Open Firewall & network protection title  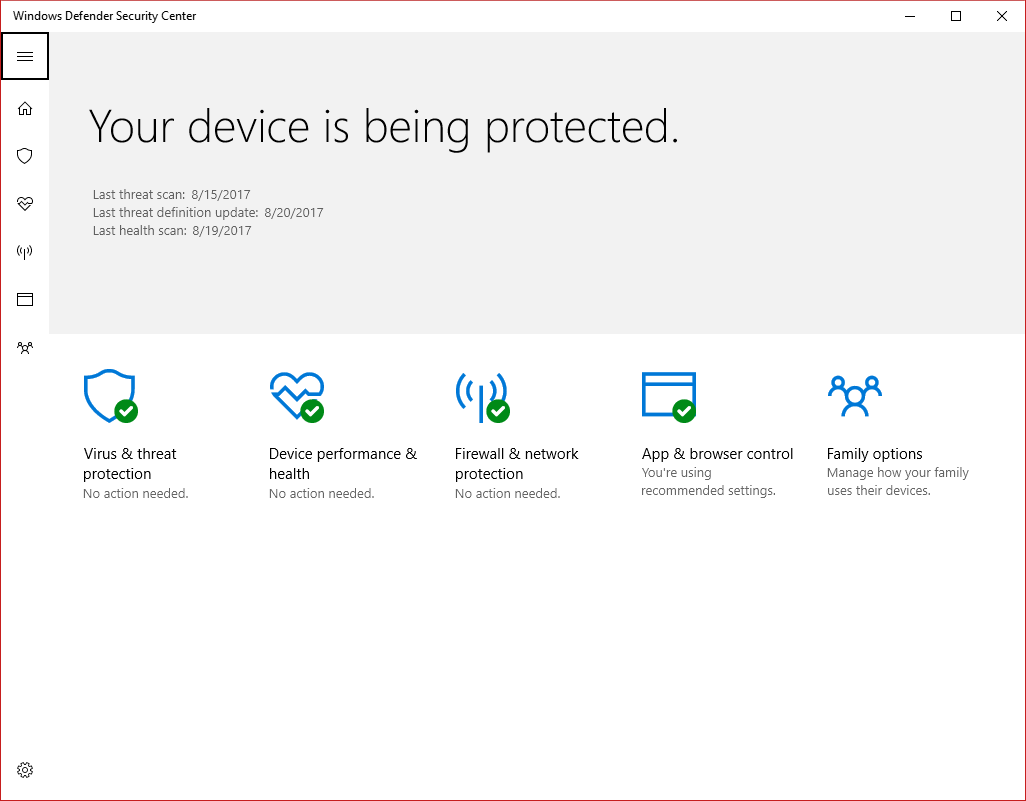tap(516, 463)
